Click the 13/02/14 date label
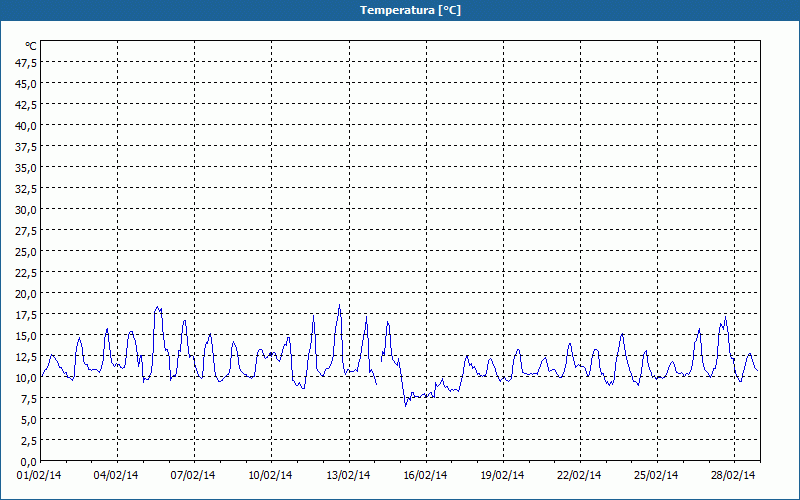Screen dimensions: 800x500 (348, 476)
